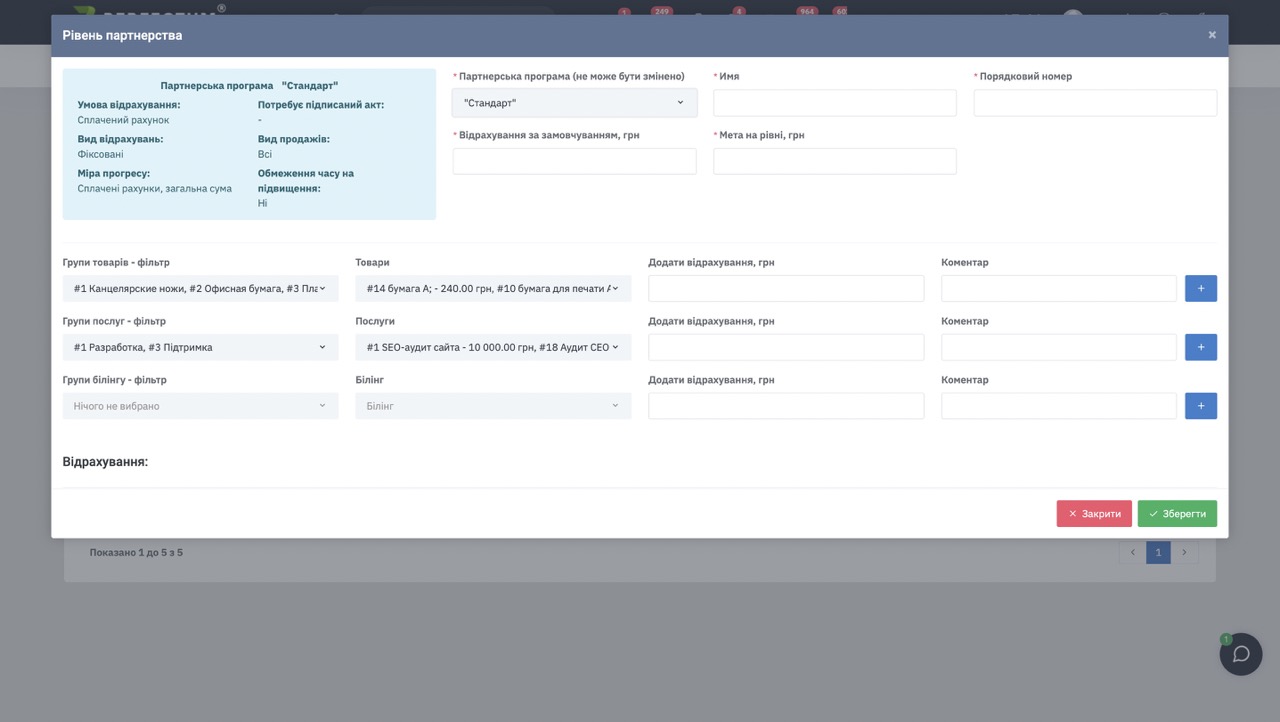
Task: Focus the Мета на рівні field
Action: point(834,162)
